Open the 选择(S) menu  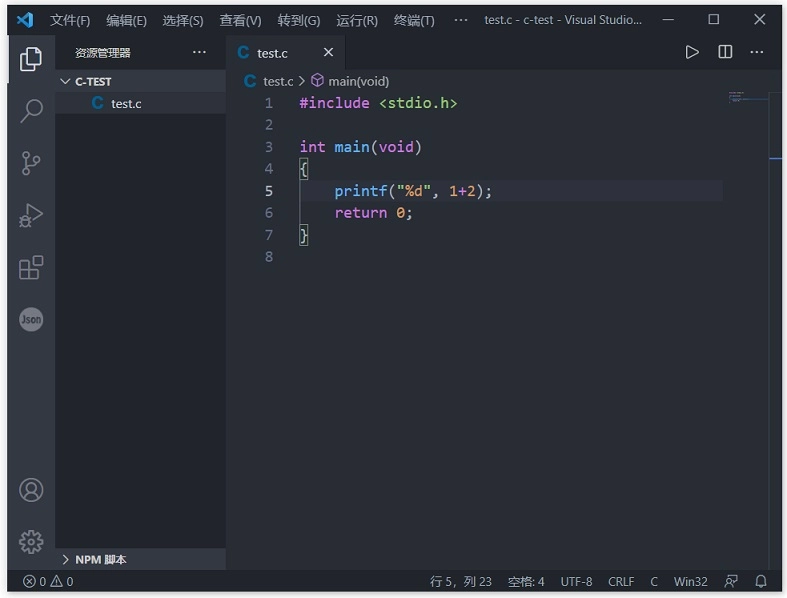click(183, 20)
